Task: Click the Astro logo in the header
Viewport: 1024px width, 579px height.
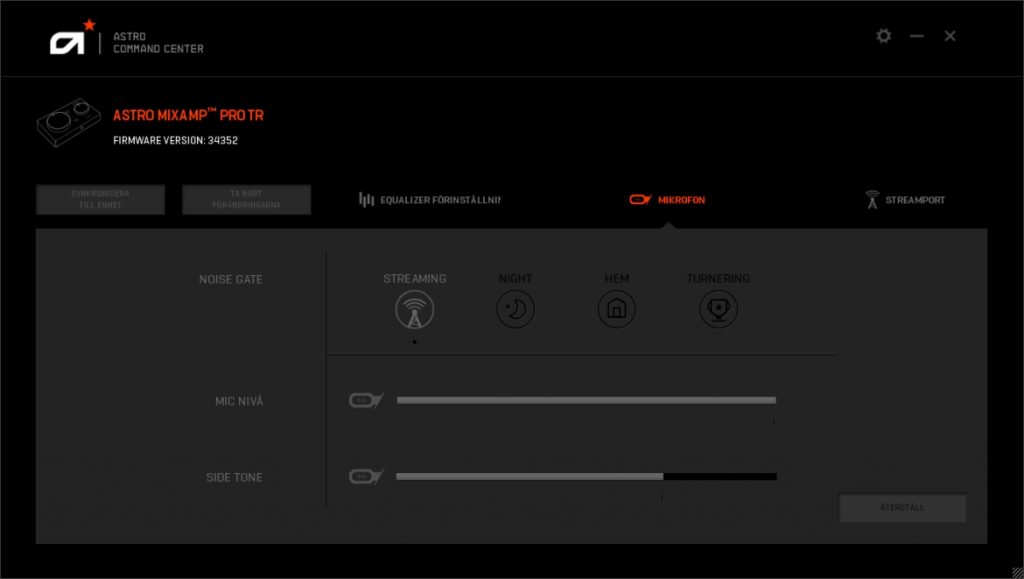Action: 72,37
